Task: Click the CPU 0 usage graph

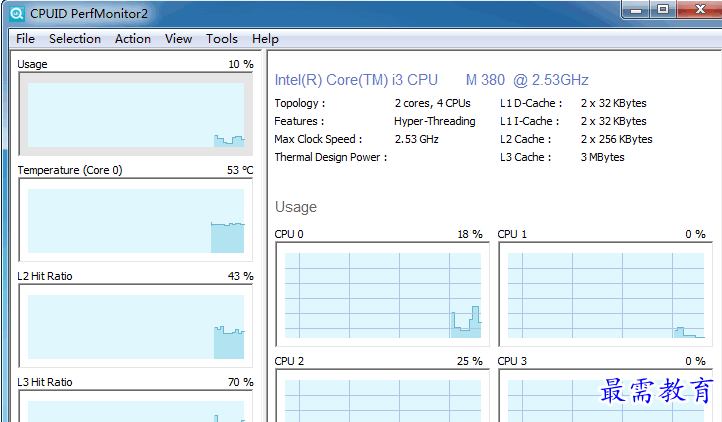Action: 382,294
